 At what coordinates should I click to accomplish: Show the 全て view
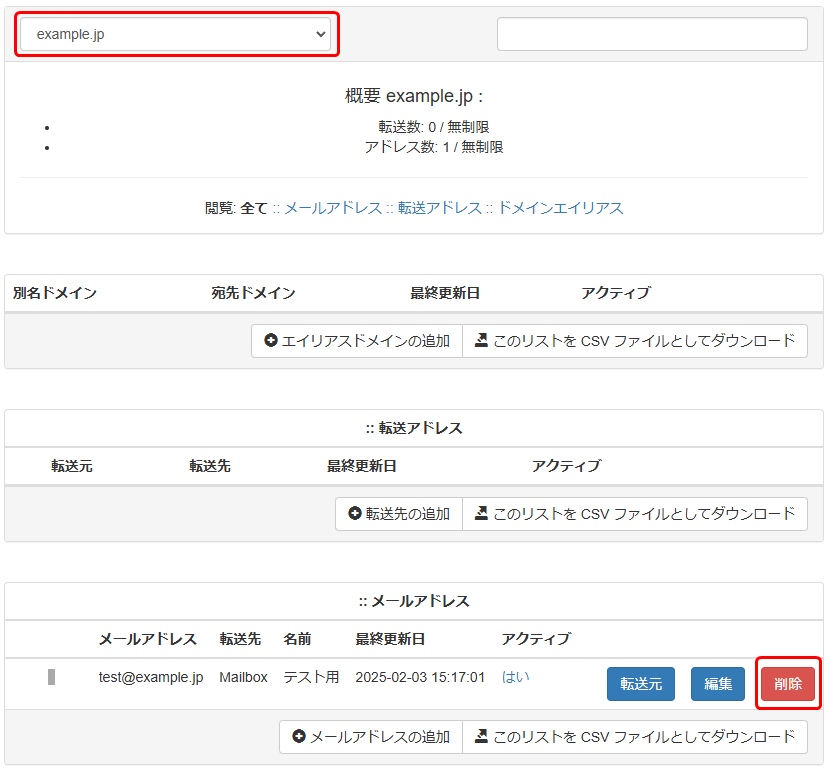[254, 208]
